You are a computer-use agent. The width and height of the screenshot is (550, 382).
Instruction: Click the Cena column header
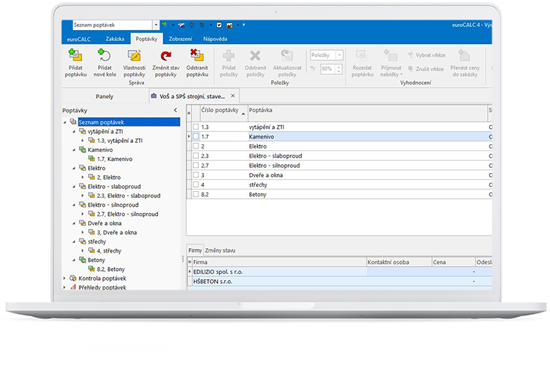tap(453, 262)
